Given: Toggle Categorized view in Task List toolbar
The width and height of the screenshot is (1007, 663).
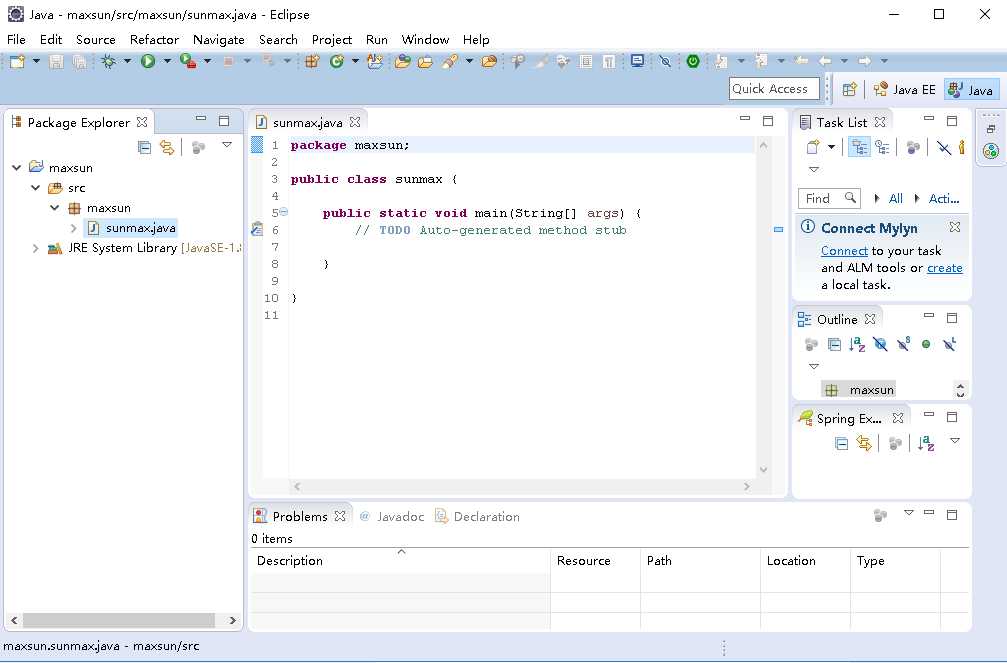Looking at the screenshot, I should [858, 147].
